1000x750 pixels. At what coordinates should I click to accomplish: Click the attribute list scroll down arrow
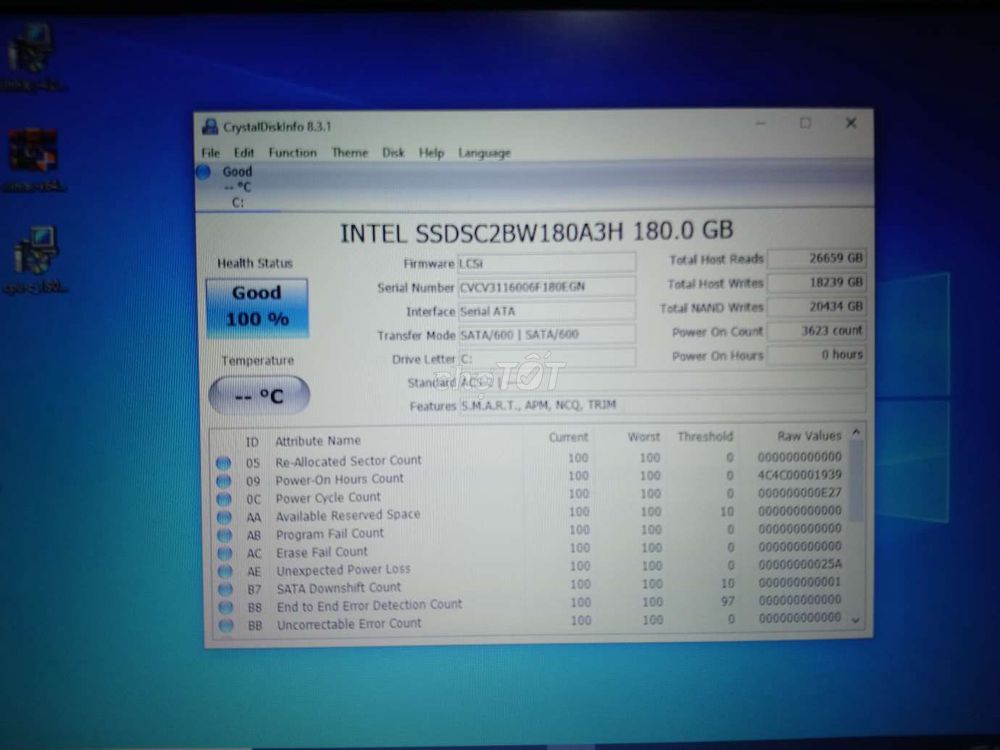[x=857, y=620]
